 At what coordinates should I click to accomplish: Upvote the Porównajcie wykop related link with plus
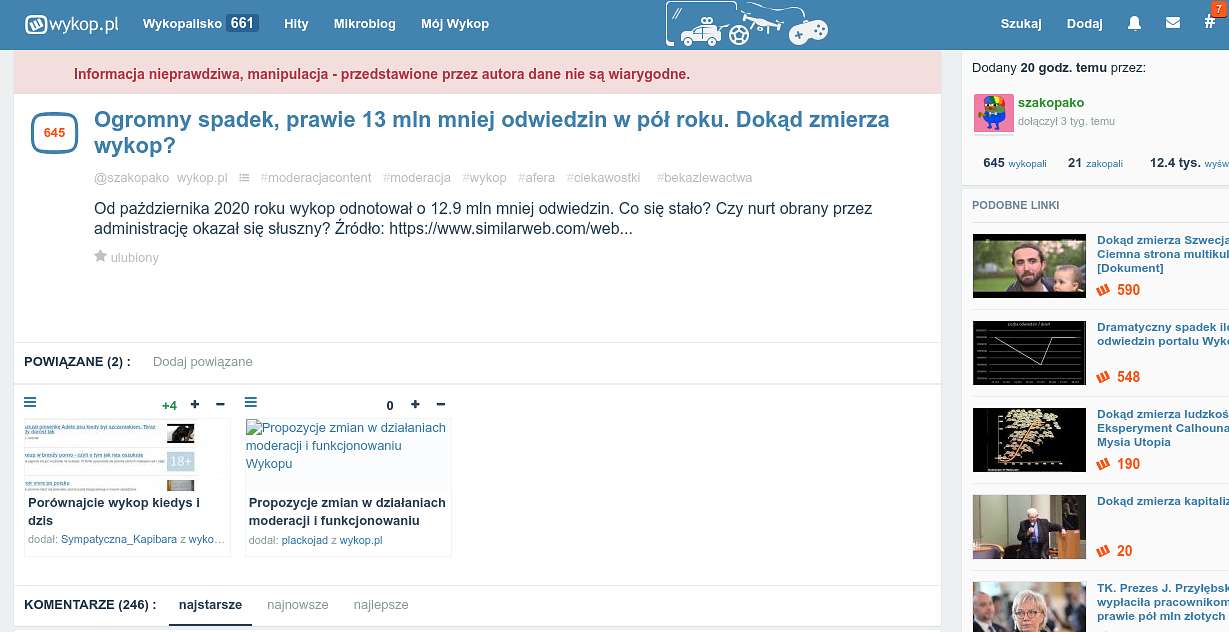(195, 404)
